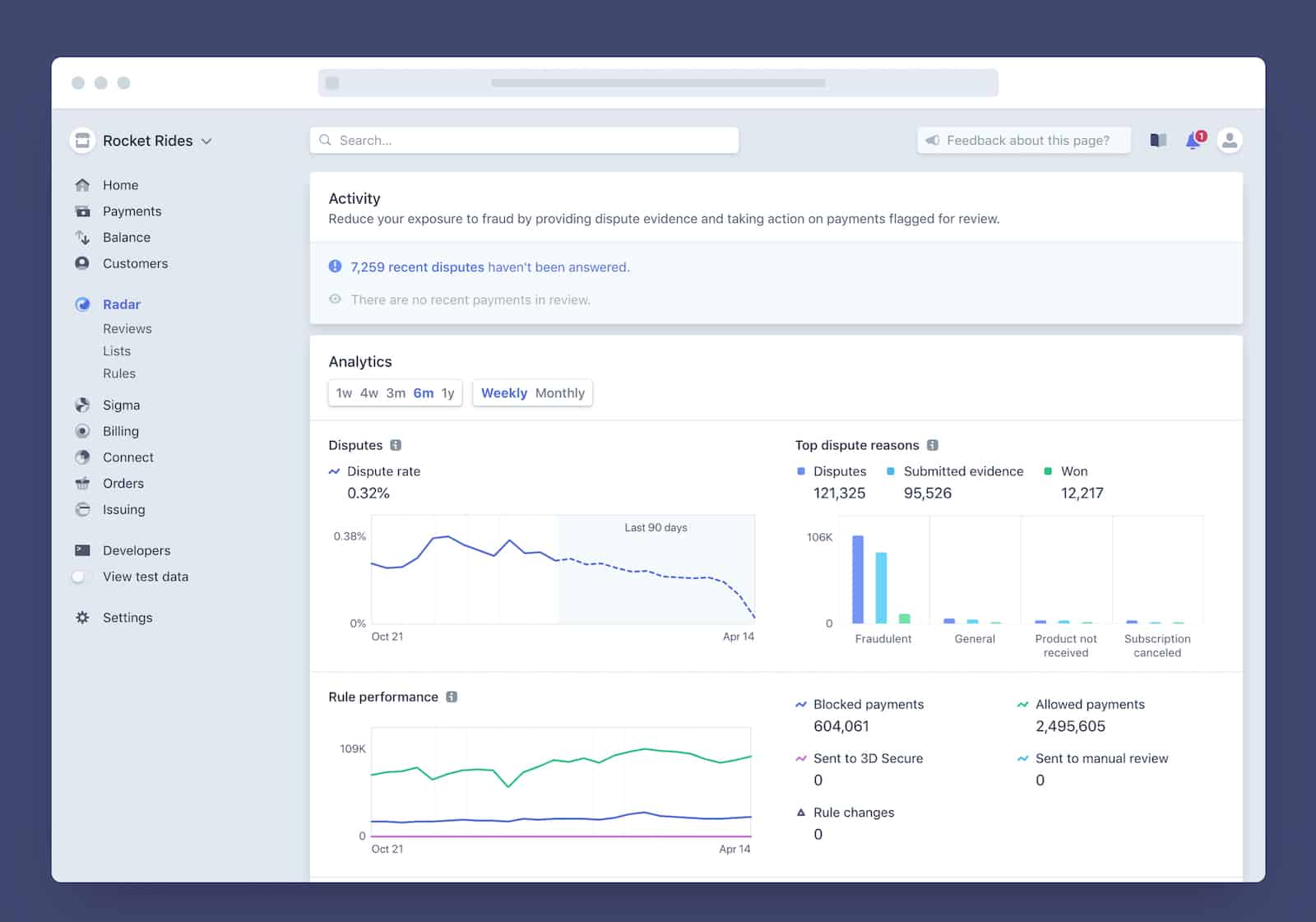Click the Sigma icon in sidebar
Image resolution: width=1316 pixels, height=922 pixels.
coord(82,405)
